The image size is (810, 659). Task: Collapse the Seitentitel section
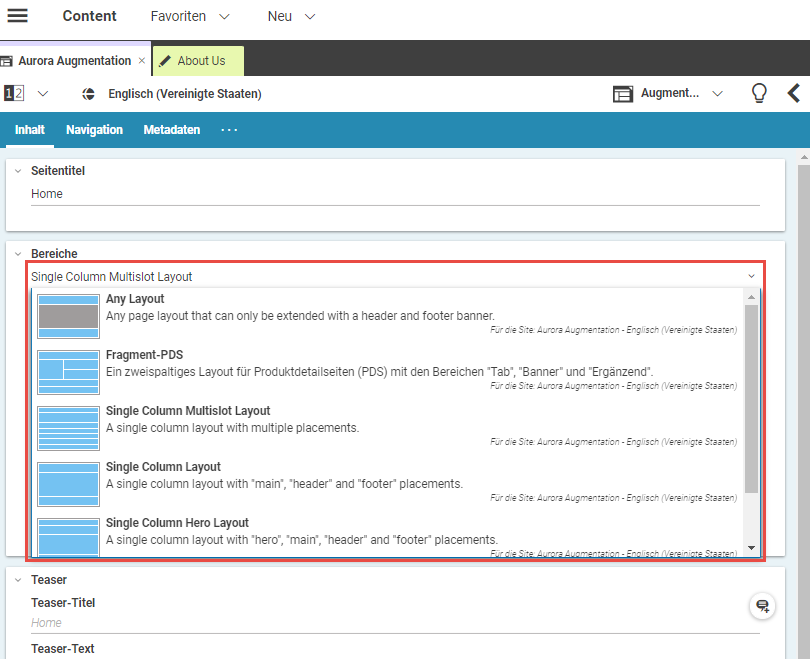pos(18,171)
